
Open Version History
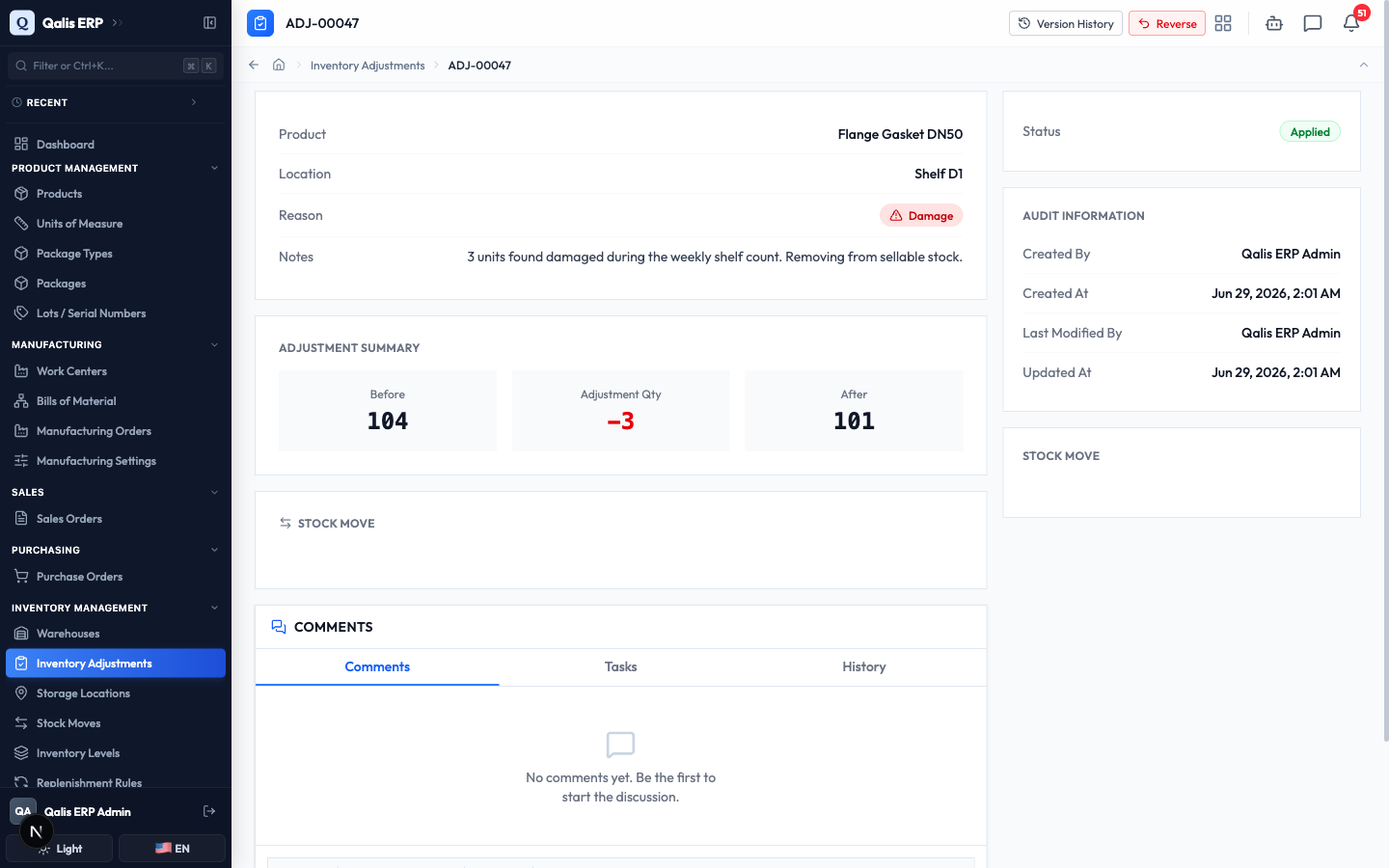click(x=1066, y=23)
